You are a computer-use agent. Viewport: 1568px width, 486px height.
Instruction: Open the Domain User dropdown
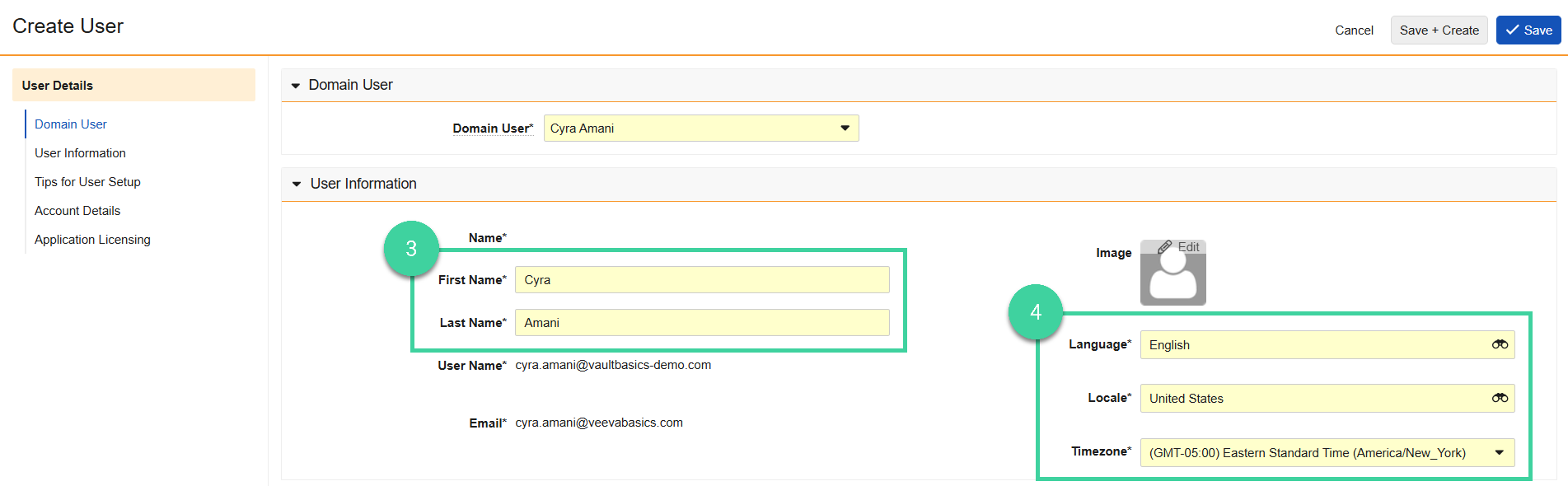click(x=701, y=129)
